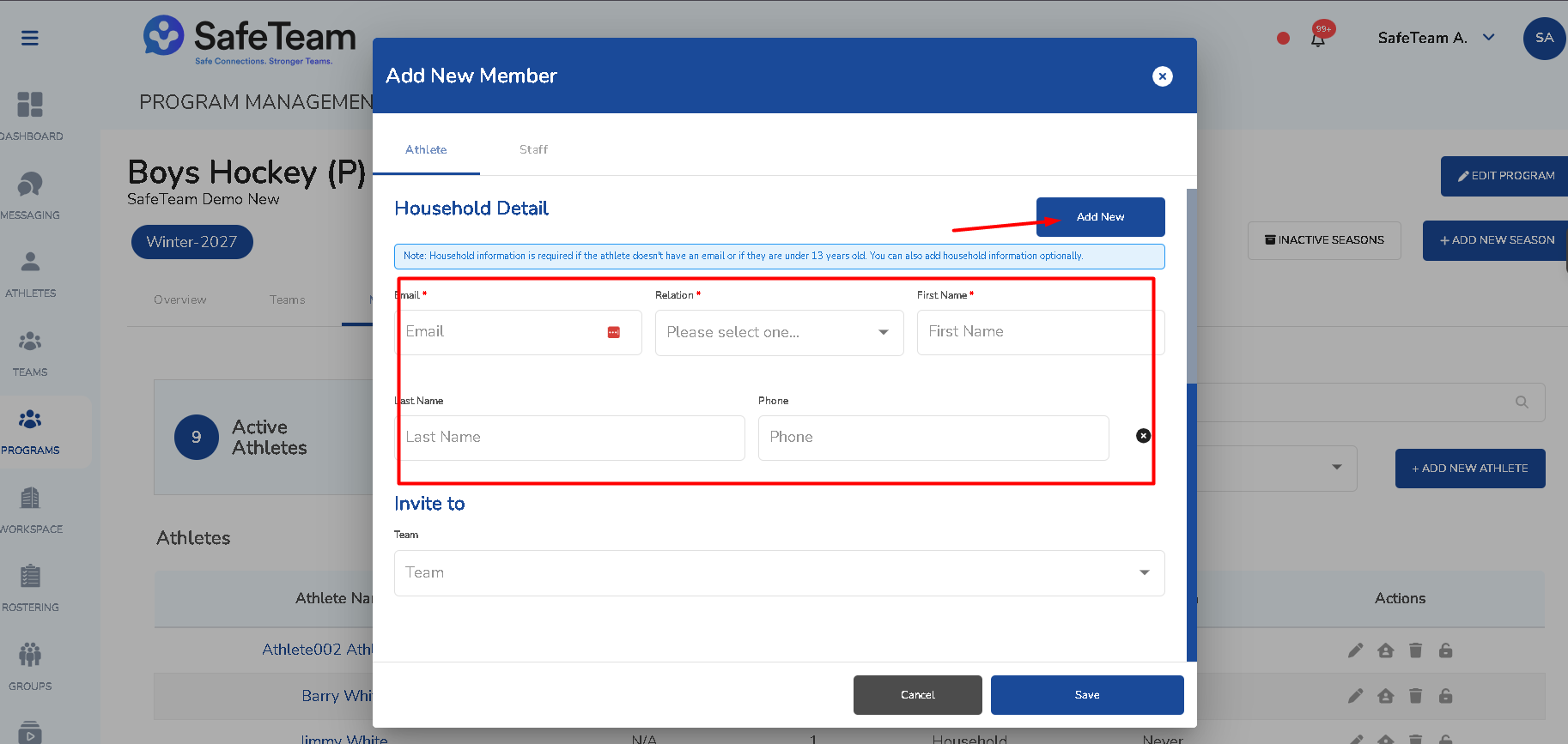Image resolution: width=1568 pixels, height=744 pixels.
Task: Edit the Barry White row with pencil icon
Action: [x=1355, y=696]
